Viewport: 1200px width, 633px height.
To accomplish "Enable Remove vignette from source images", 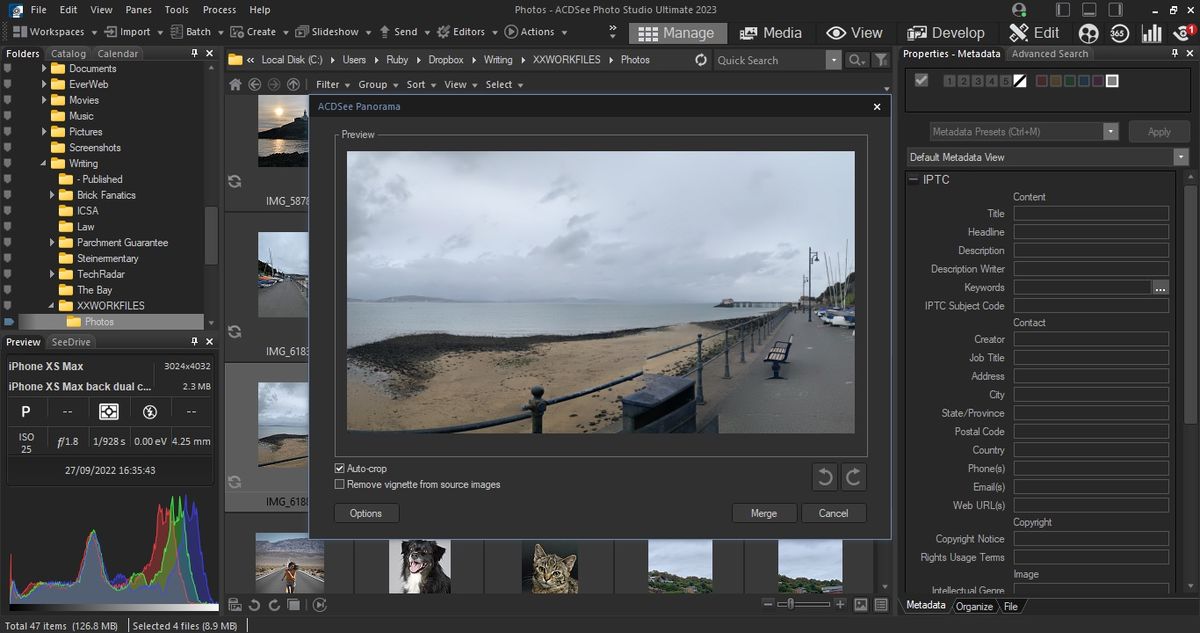I will 340,484.
